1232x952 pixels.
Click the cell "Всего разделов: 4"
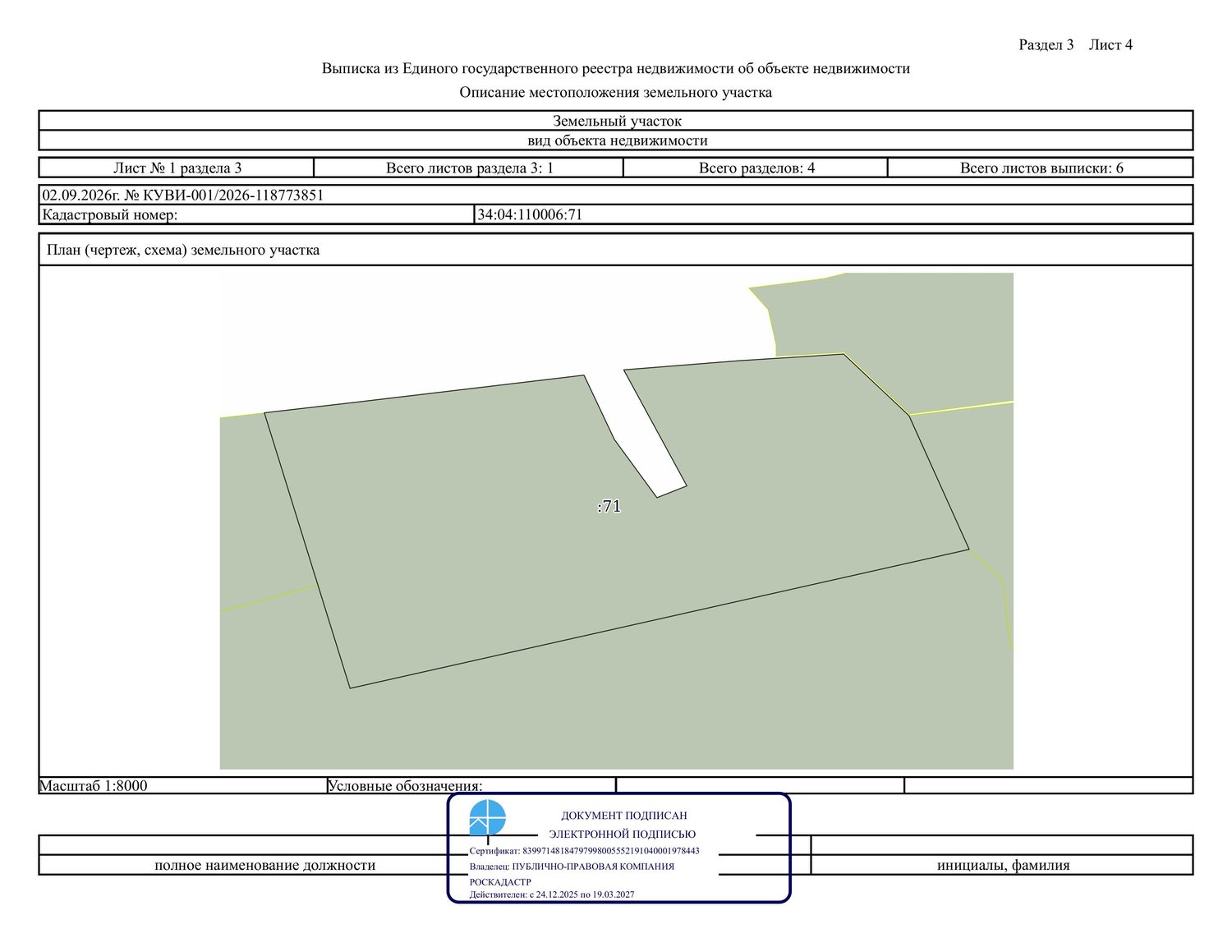tap(756, 168)
